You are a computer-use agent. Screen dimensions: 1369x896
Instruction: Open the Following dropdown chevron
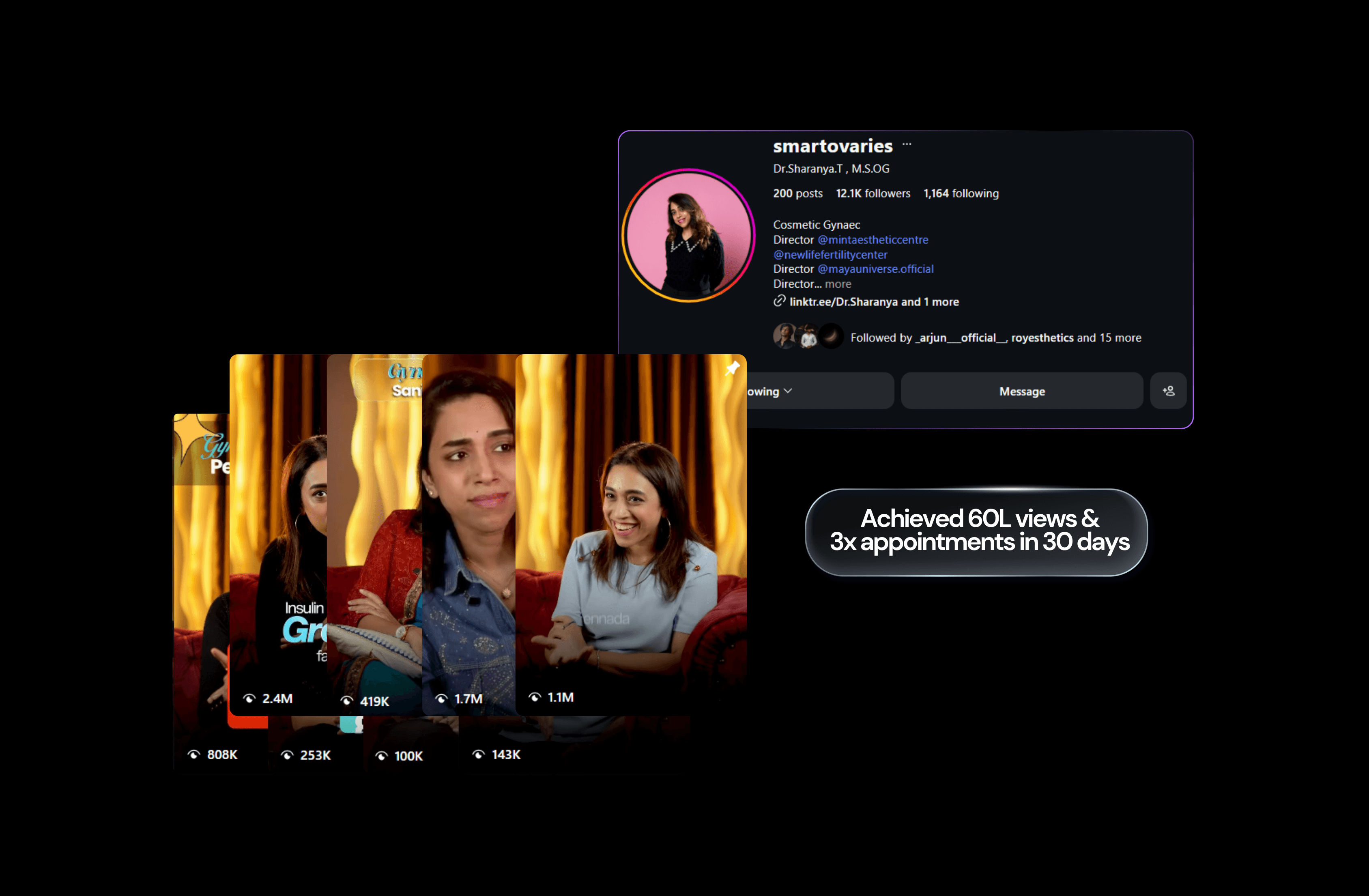tap(788, 391)
